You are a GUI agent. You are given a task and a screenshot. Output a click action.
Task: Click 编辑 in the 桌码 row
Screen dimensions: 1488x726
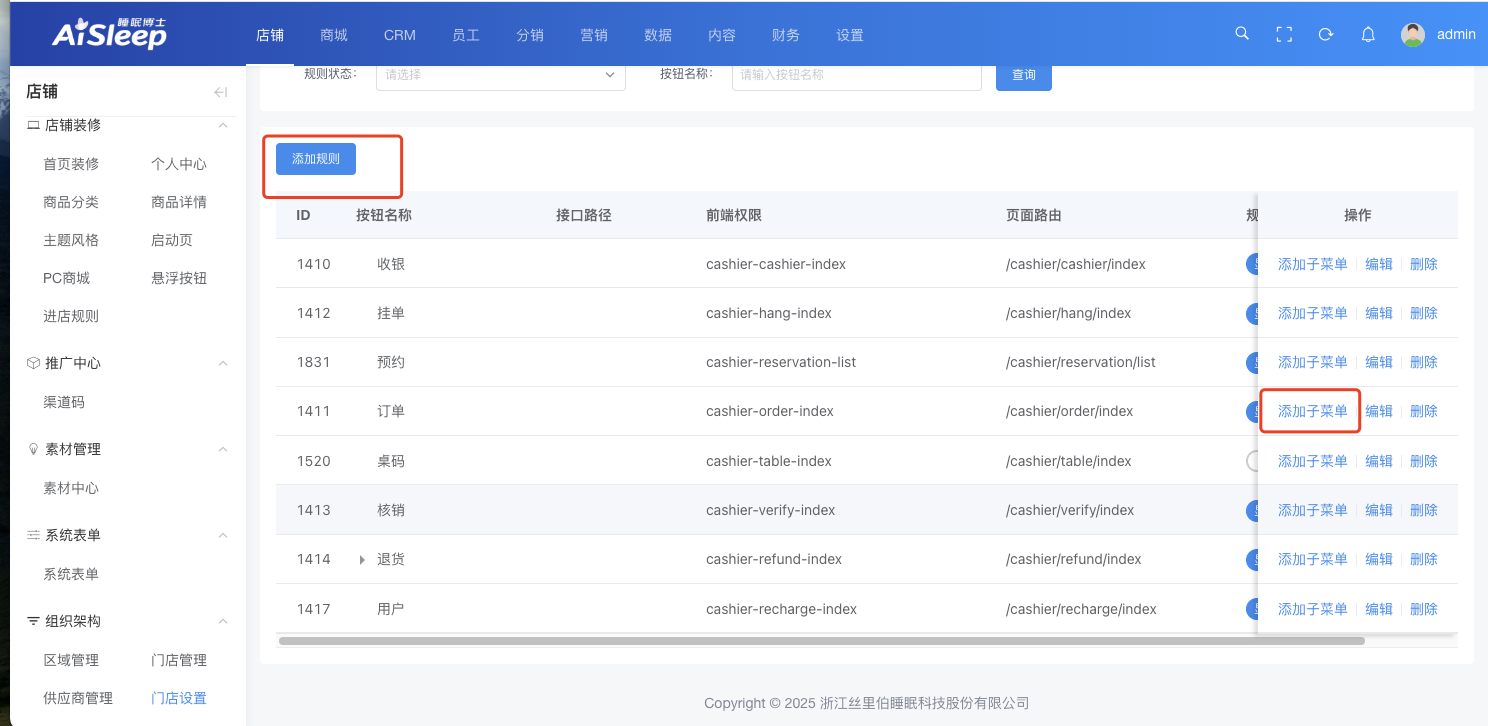pos(1379,461)
